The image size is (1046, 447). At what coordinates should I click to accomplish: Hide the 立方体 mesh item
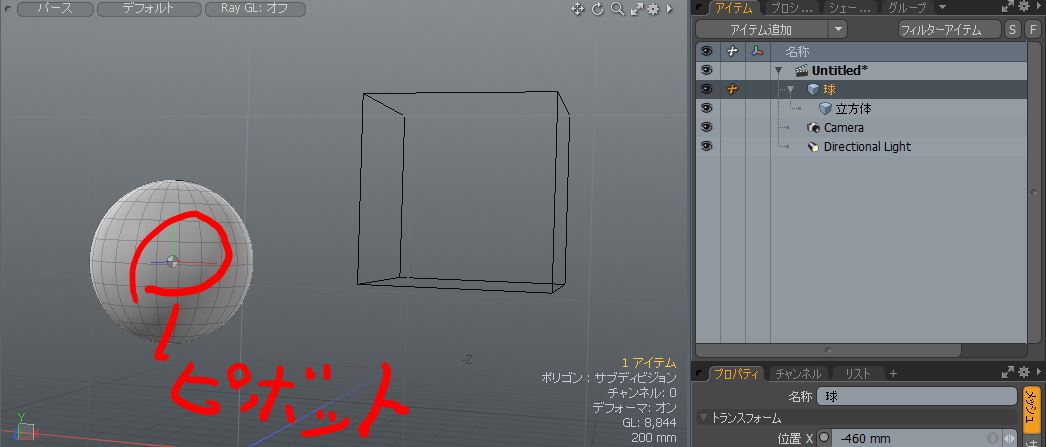[x=707, y=108]
